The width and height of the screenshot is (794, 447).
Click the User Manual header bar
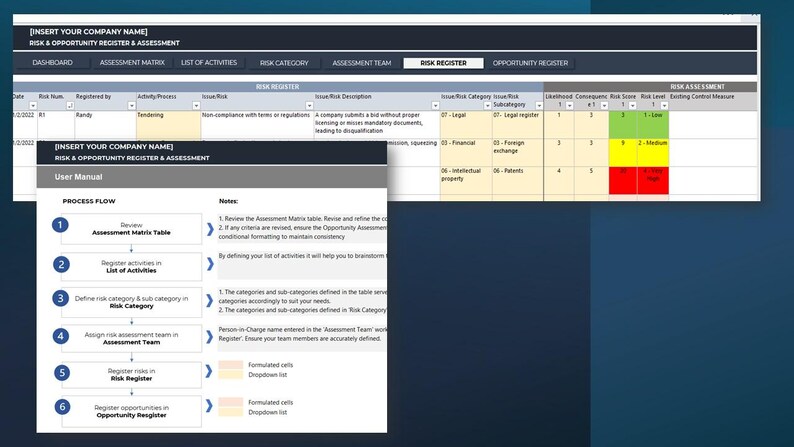click(212, 177)
